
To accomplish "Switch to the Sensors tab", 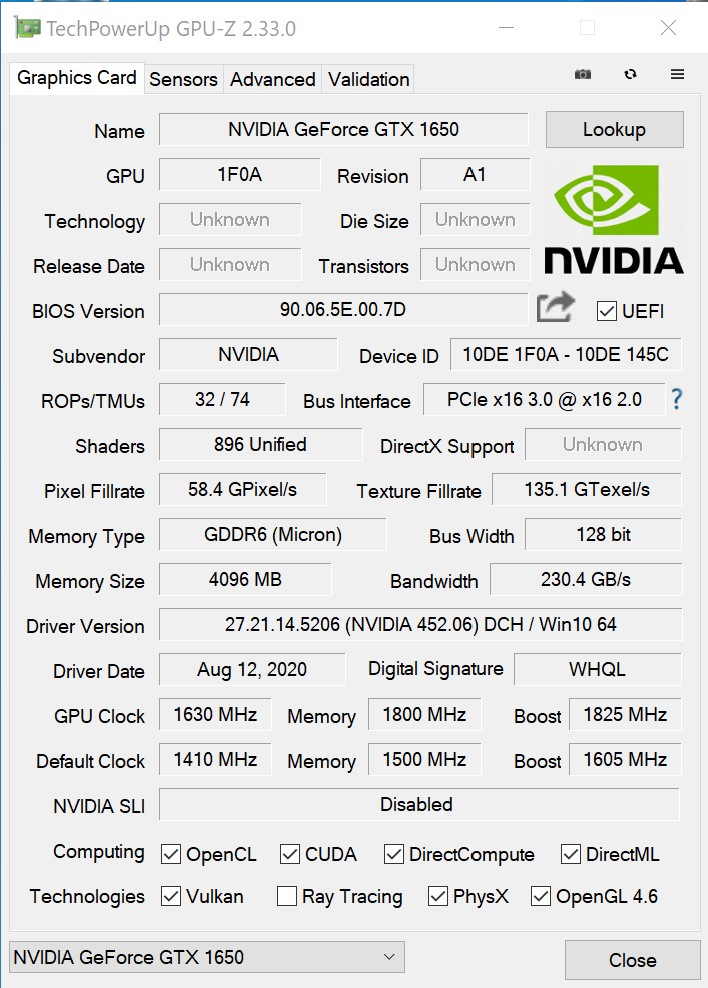I will pos(183,79).
